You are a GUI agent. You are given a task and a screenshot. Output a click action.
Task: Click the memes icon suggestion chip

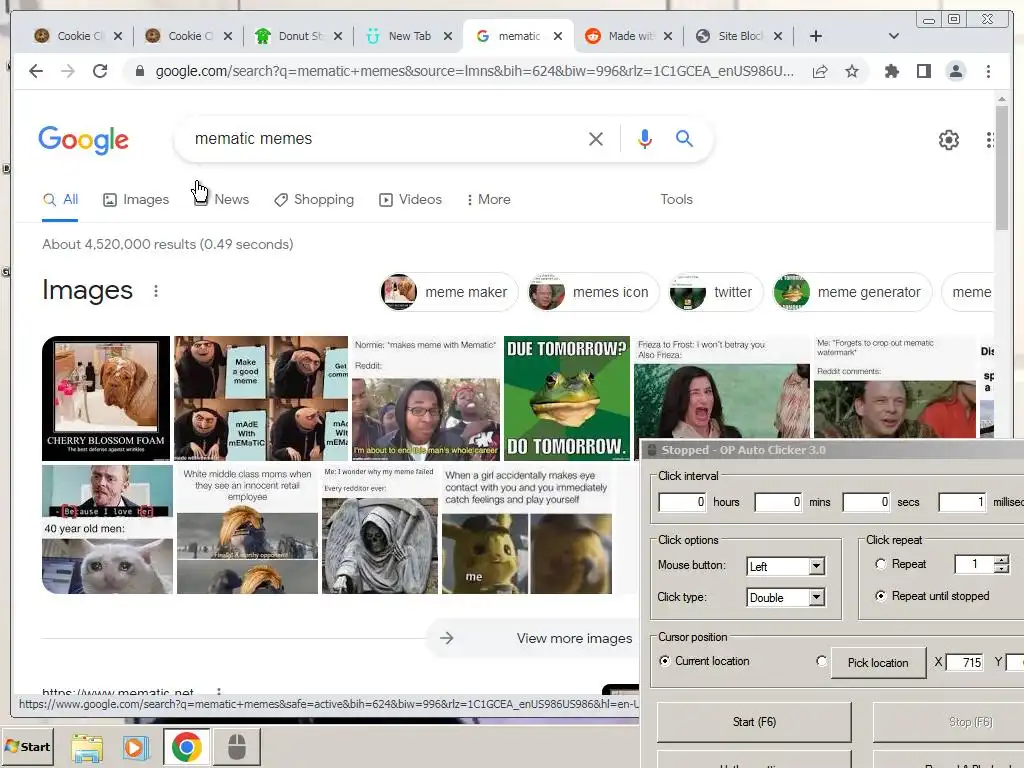coord(593,292)
